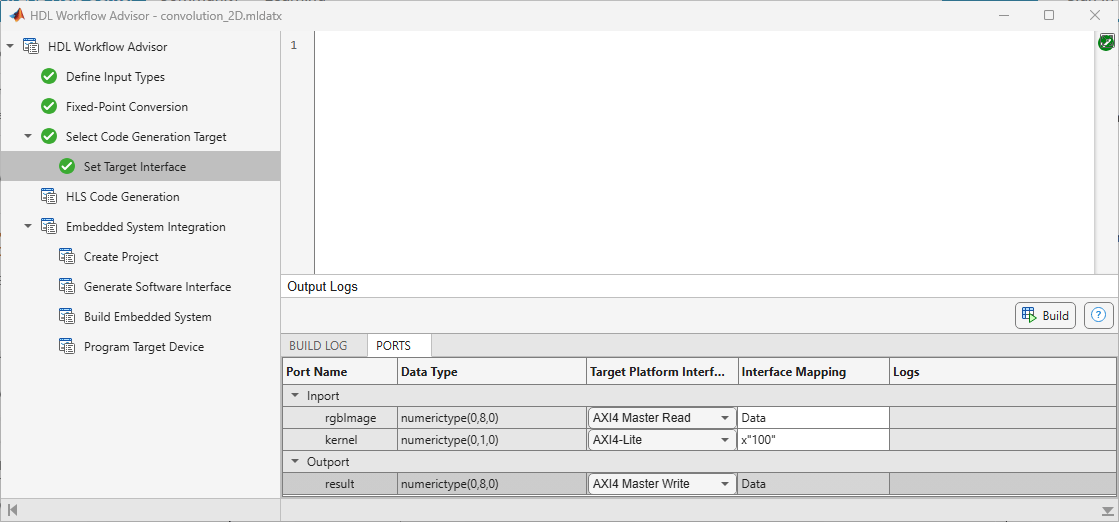This screenshot has height=522, width=1119.
Task: Open the AXI4 Master Write dropdown for result
Action: coord(725,484)
